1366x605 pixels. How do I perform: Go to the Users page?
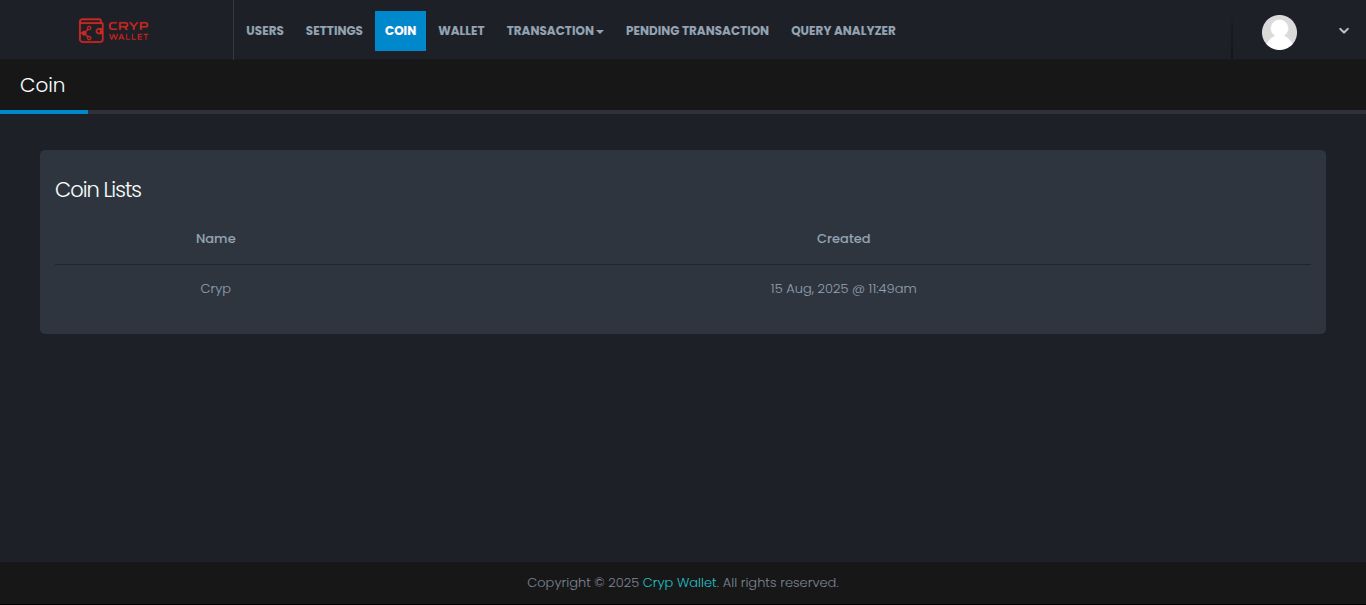coord(265,31)
